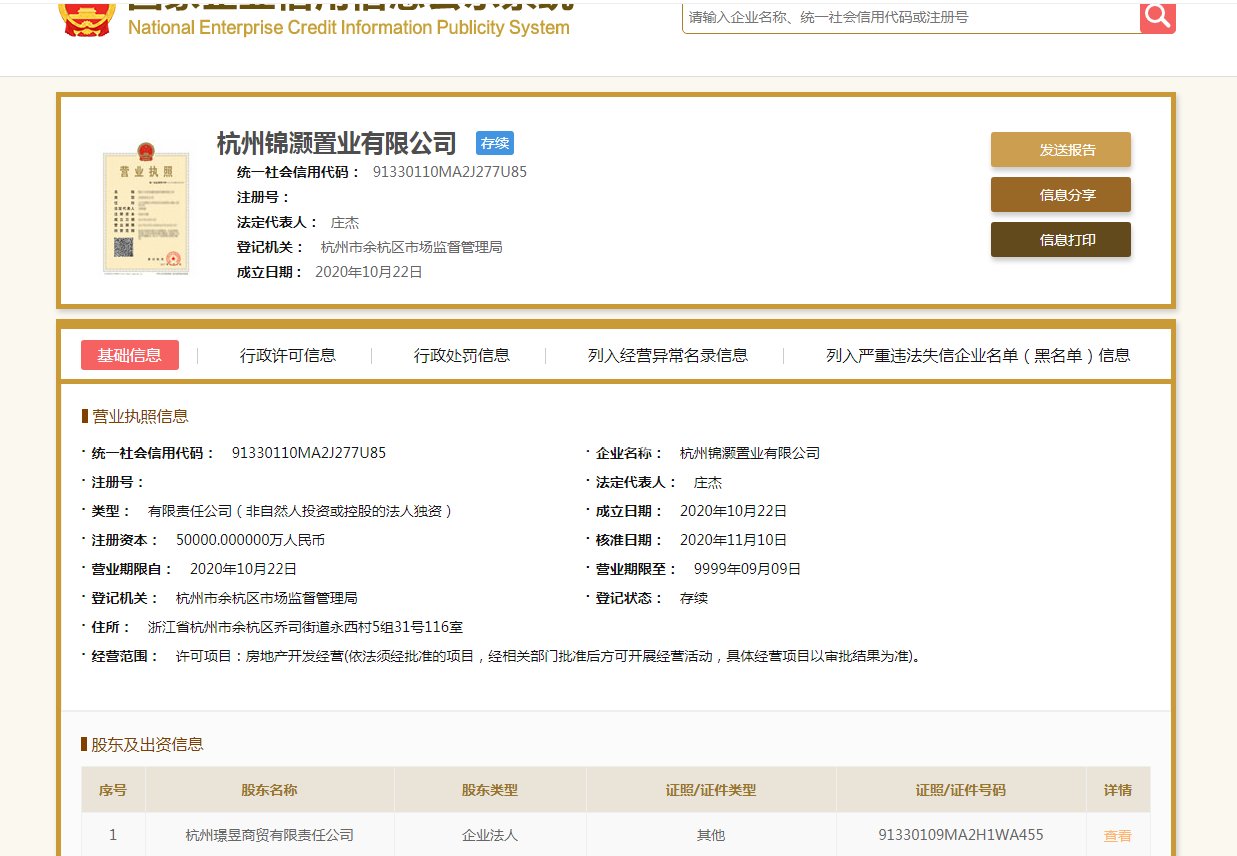The width and height of the screenshot is (1237, 856).
Task: Open the 列入经营异常名录信息 tab
Action: [x=668, y=355]
